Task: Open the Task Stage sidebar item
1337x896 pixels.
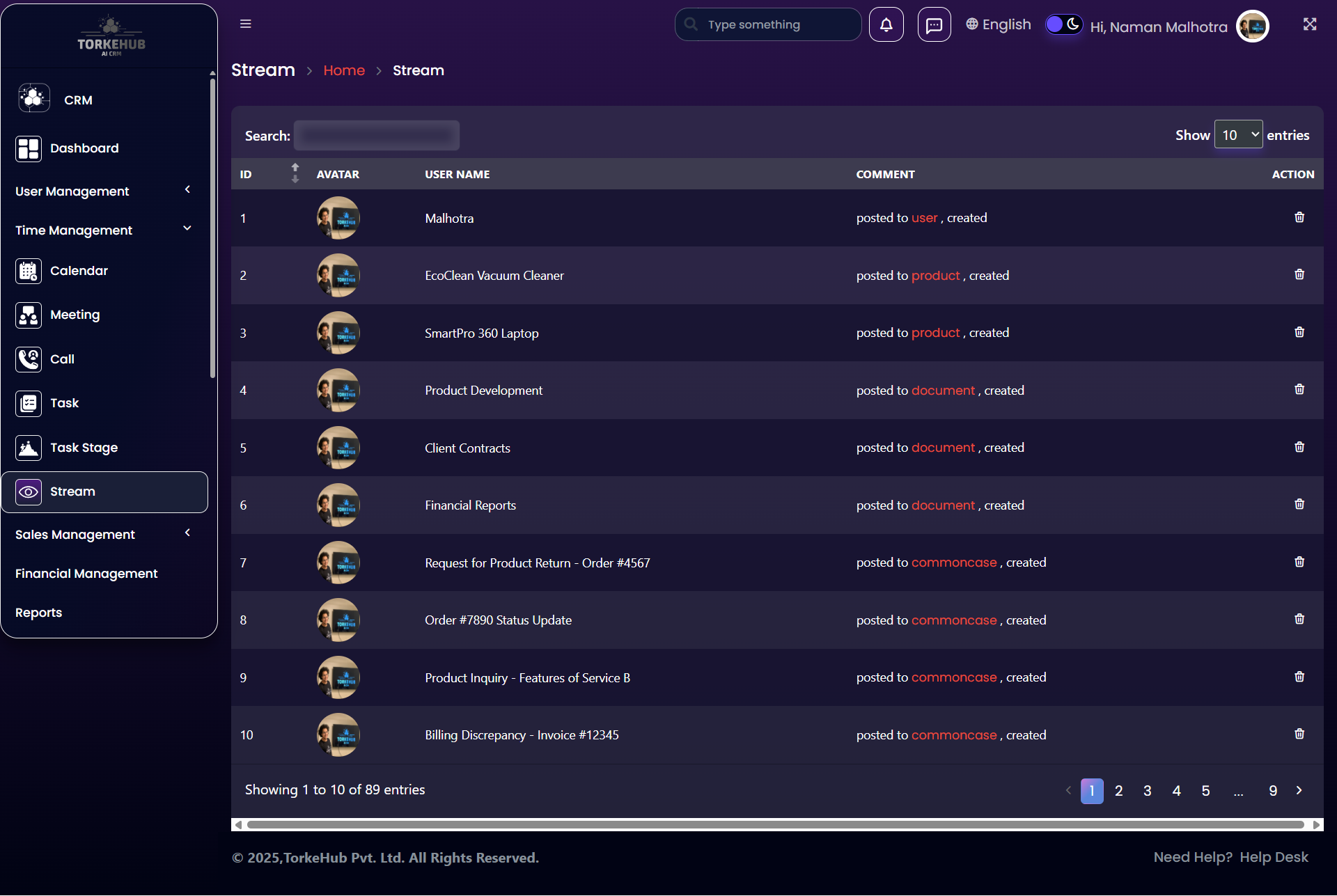Action: pos(84,448)
